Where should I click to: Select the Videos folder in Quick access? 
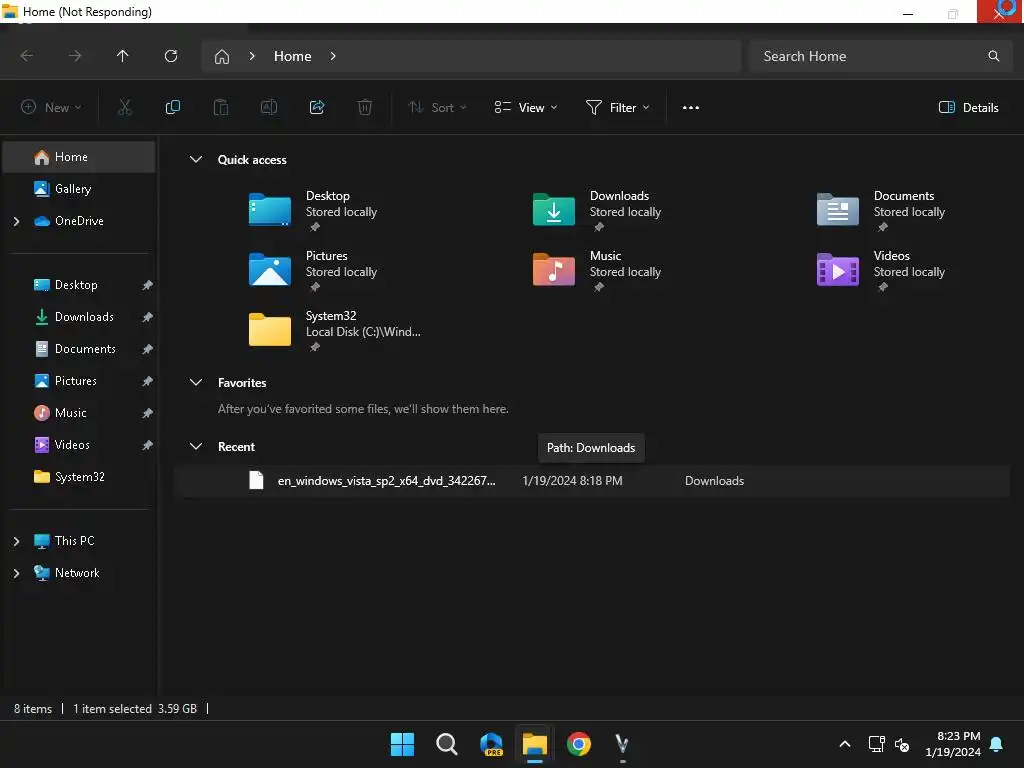pos(882,270)
